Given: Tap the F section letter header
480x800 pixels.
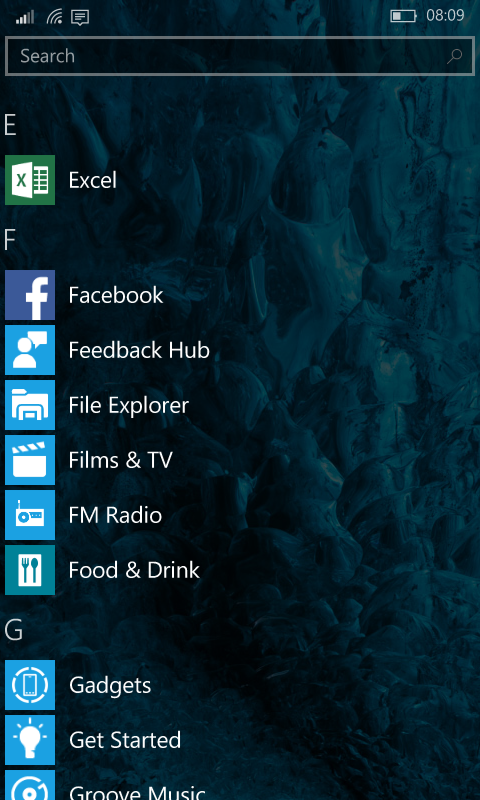Looking at the screenshot, I should 9,240.
